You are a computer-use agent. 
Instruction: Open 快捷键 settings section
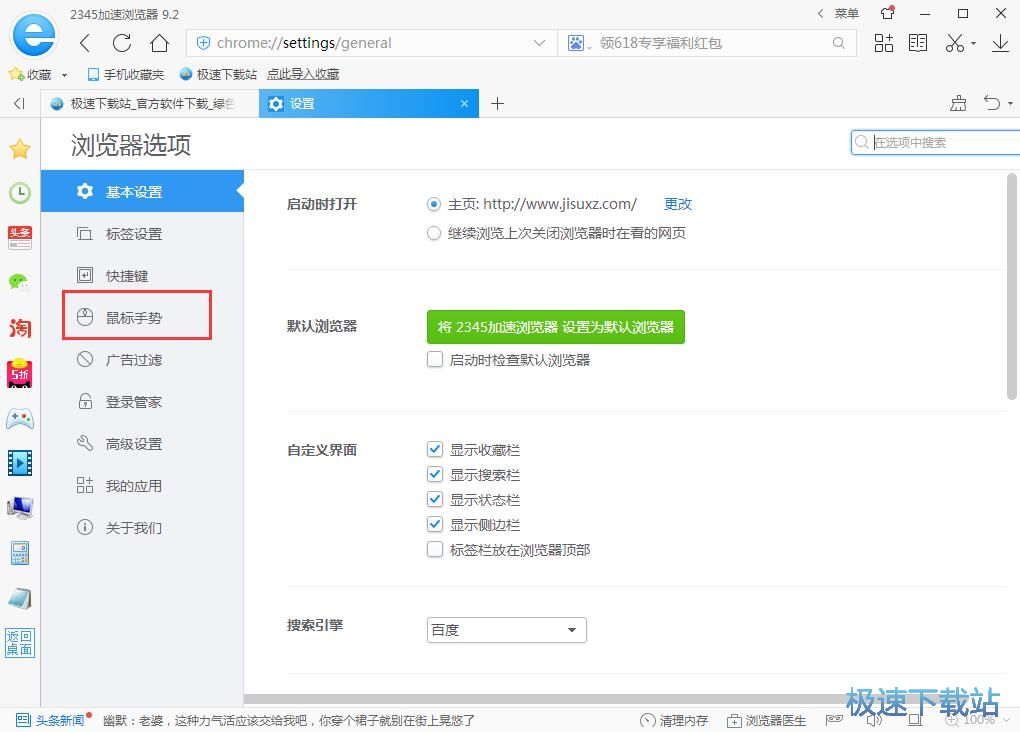coord(142,276)
